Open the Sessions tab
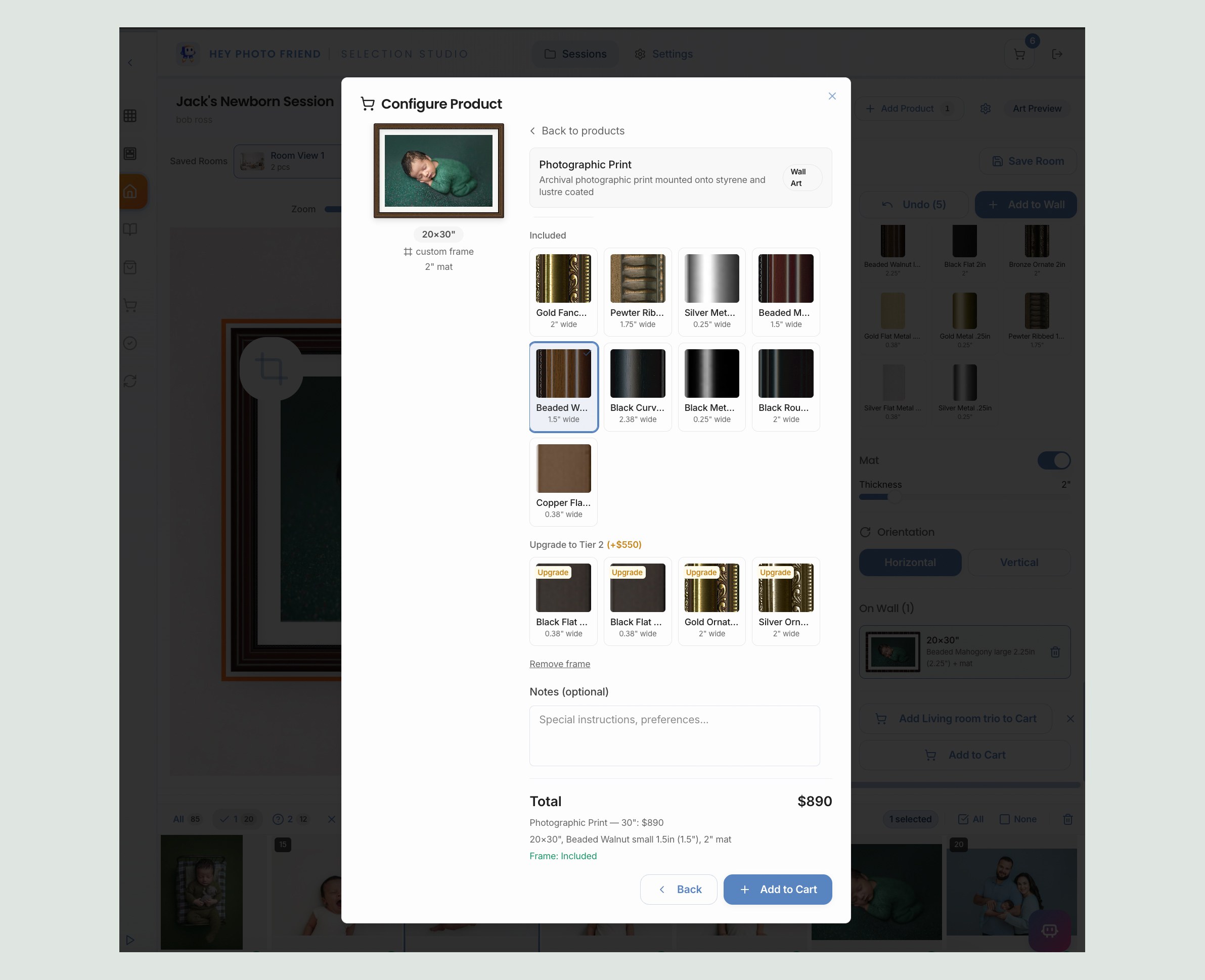This screenshot has width=1205, height=980. click(575, 54)
